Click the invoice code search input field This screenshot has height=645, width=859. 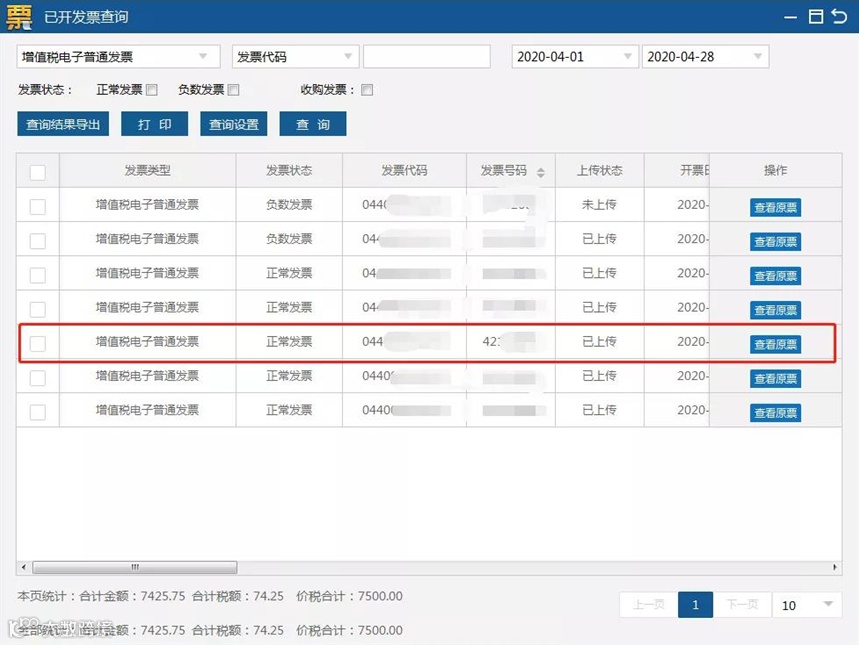[x=427, y=56]
